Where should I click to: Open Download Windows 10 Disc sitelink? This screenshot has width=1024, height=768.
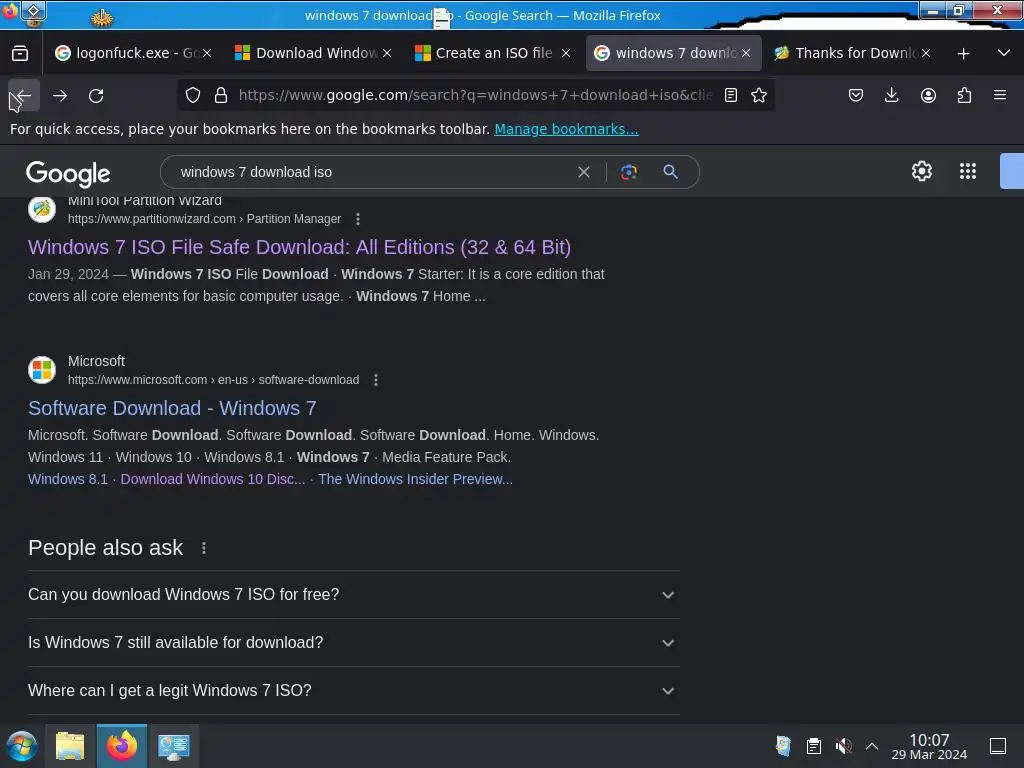coord(213,479)
